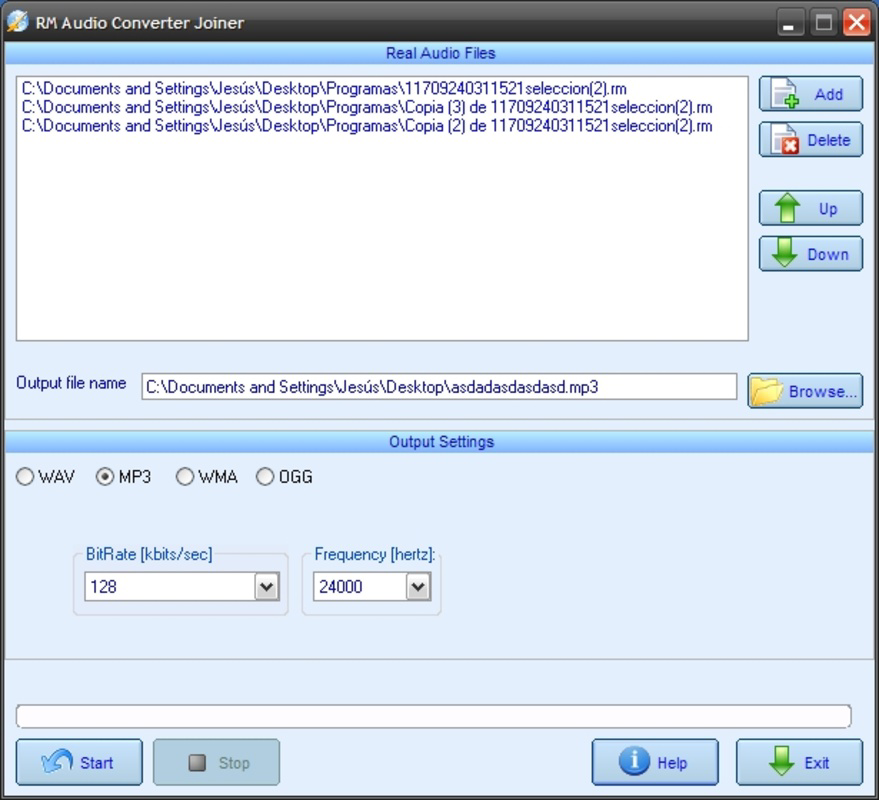The width and height of the screenshot is (879, 800).
Task: Click the conversion progress bar
Action: pyautogui.click(x=434, y=716)
